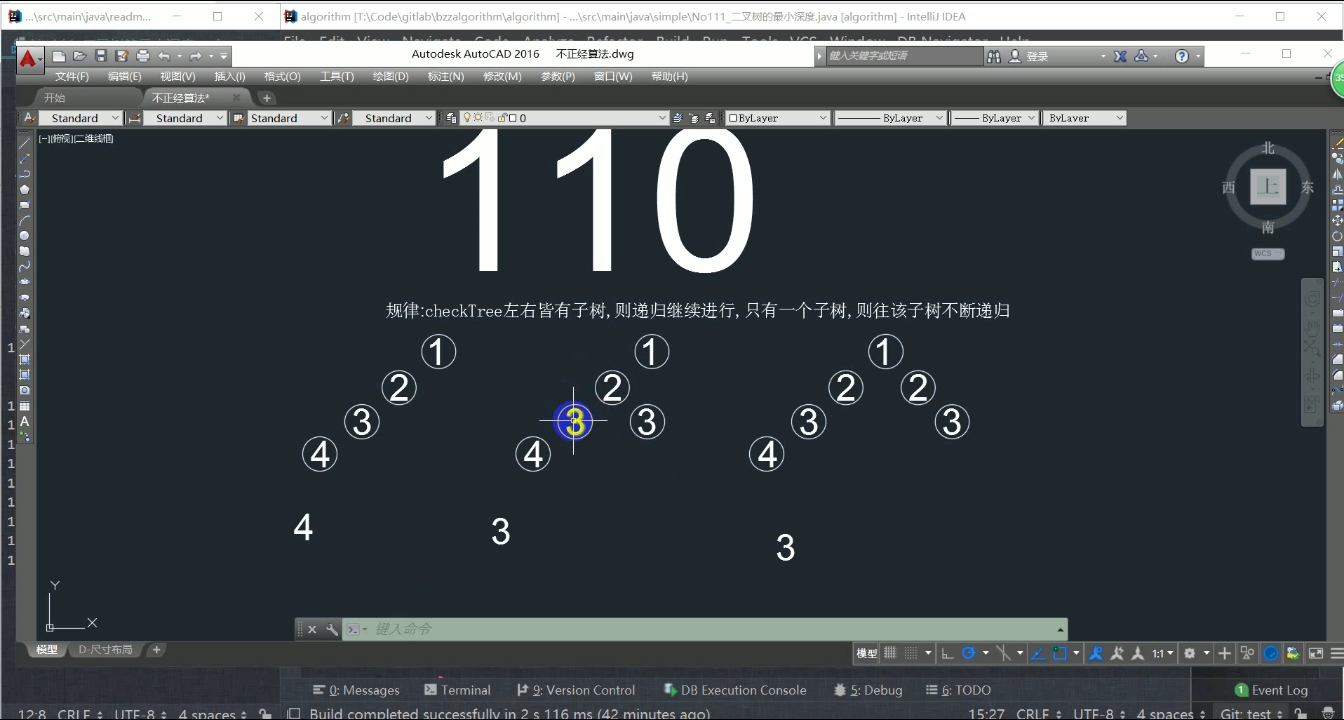Image resolution: width=1344 pixels, height=720 pixels.
Task: Open linetype ByLayer dropdown
Action: click(890, 118)
